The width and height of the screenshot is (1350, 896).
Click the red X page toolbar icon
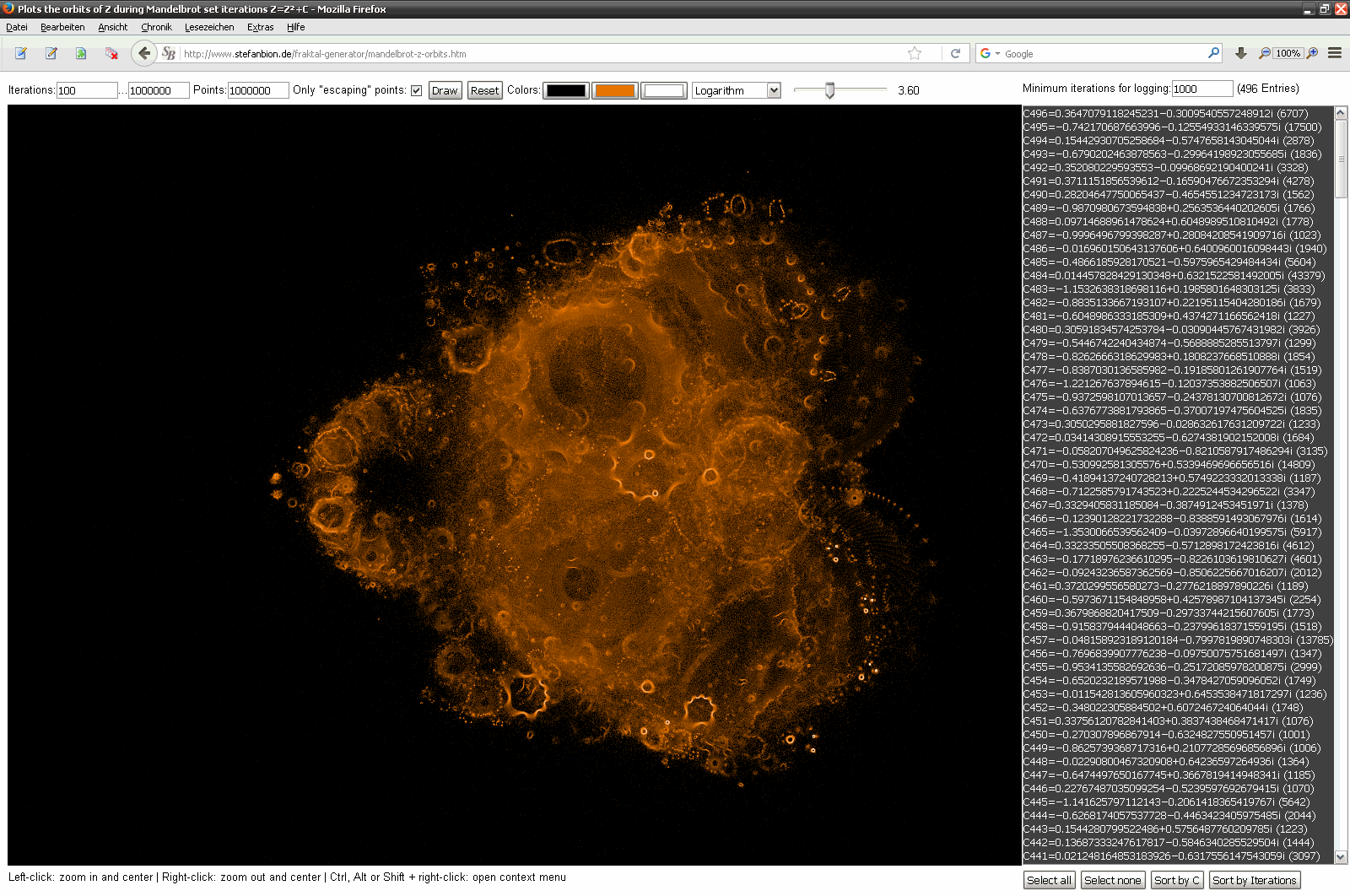pyautogui.click(x=111, y=53)
